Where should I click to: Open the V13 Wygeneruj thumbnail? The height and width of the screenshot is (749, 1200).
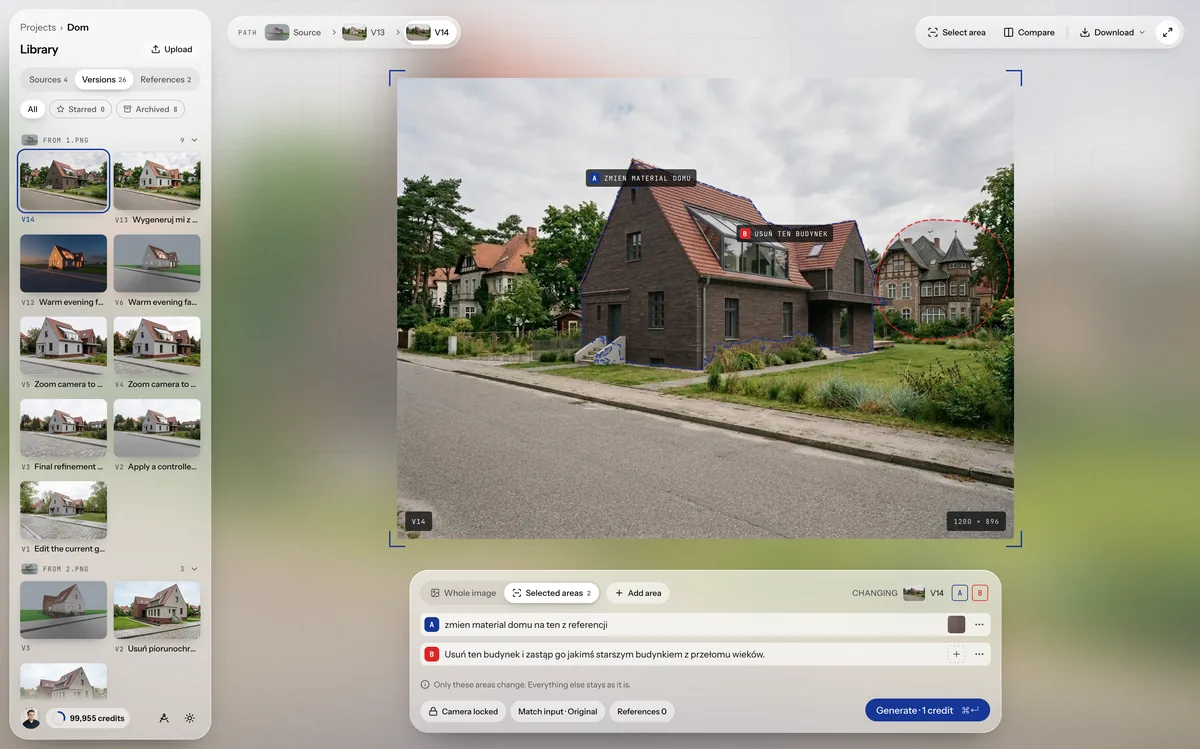click(157, 181)
